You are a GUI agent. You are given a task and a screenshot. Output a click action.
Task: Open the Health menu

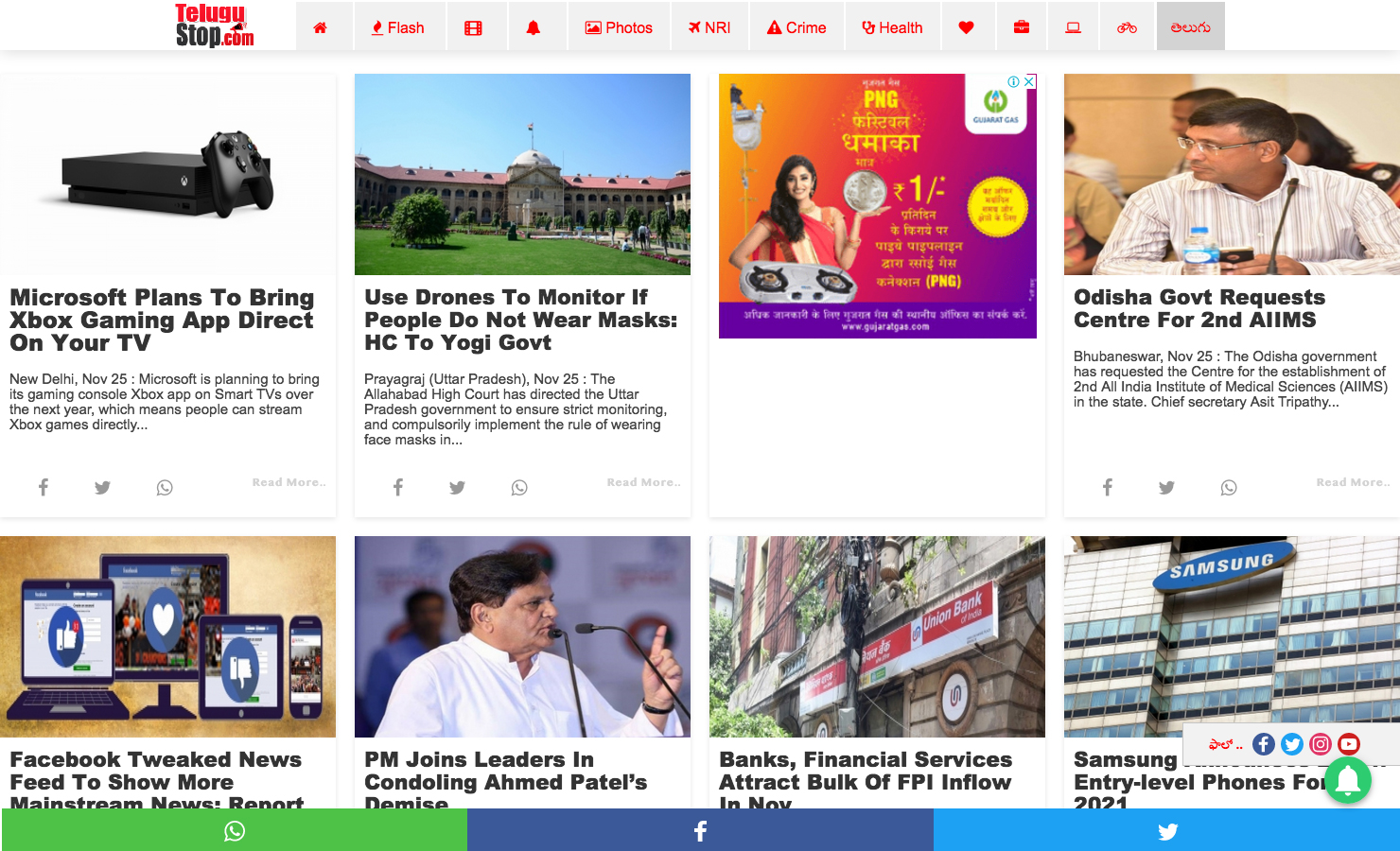pos(892,26)
